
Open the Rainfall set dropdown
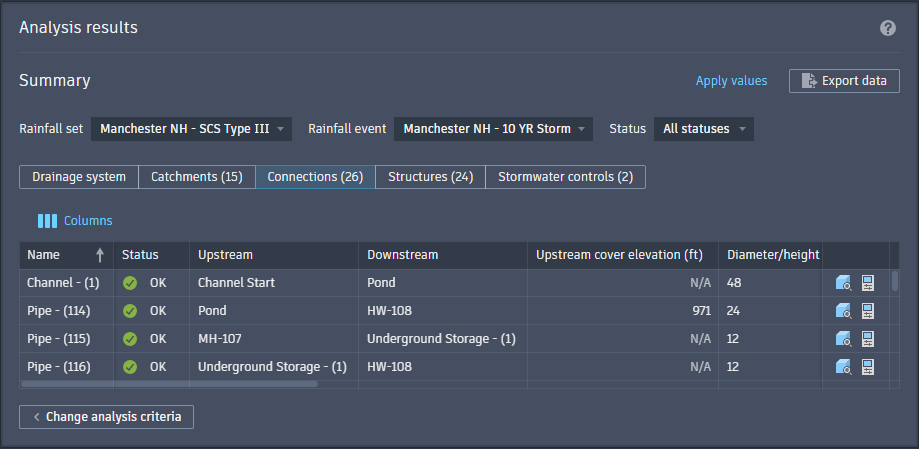(192, 129)
